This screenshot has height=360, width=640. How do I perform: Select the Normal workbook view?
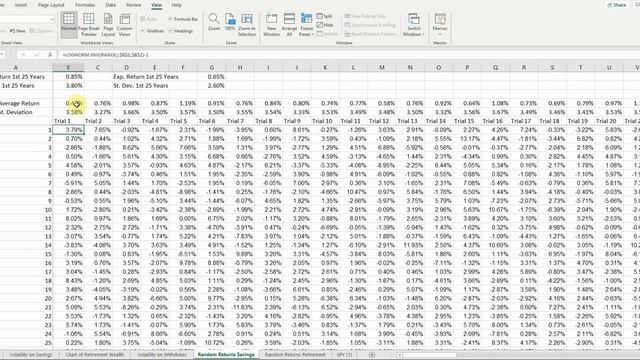[69, 24]
